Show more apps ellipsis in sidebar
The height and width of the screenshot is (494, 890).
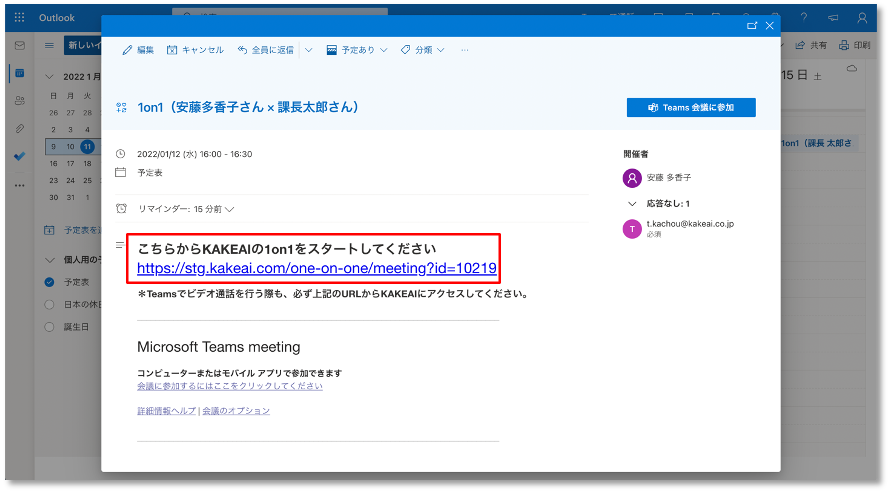20,185
